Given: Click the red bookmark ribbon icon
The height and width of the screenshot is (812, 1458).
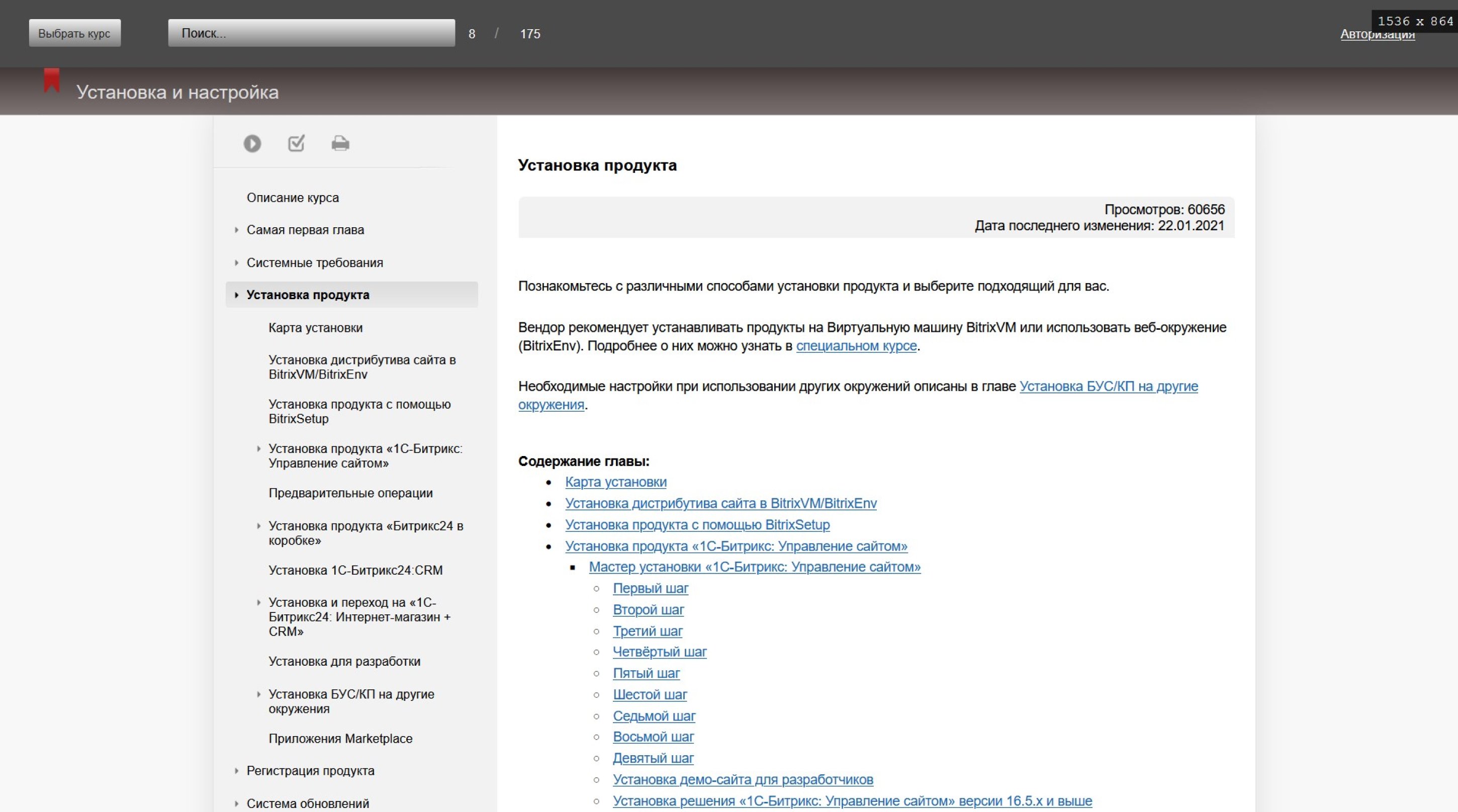Looking at the screenshot, I should [52, 80].
